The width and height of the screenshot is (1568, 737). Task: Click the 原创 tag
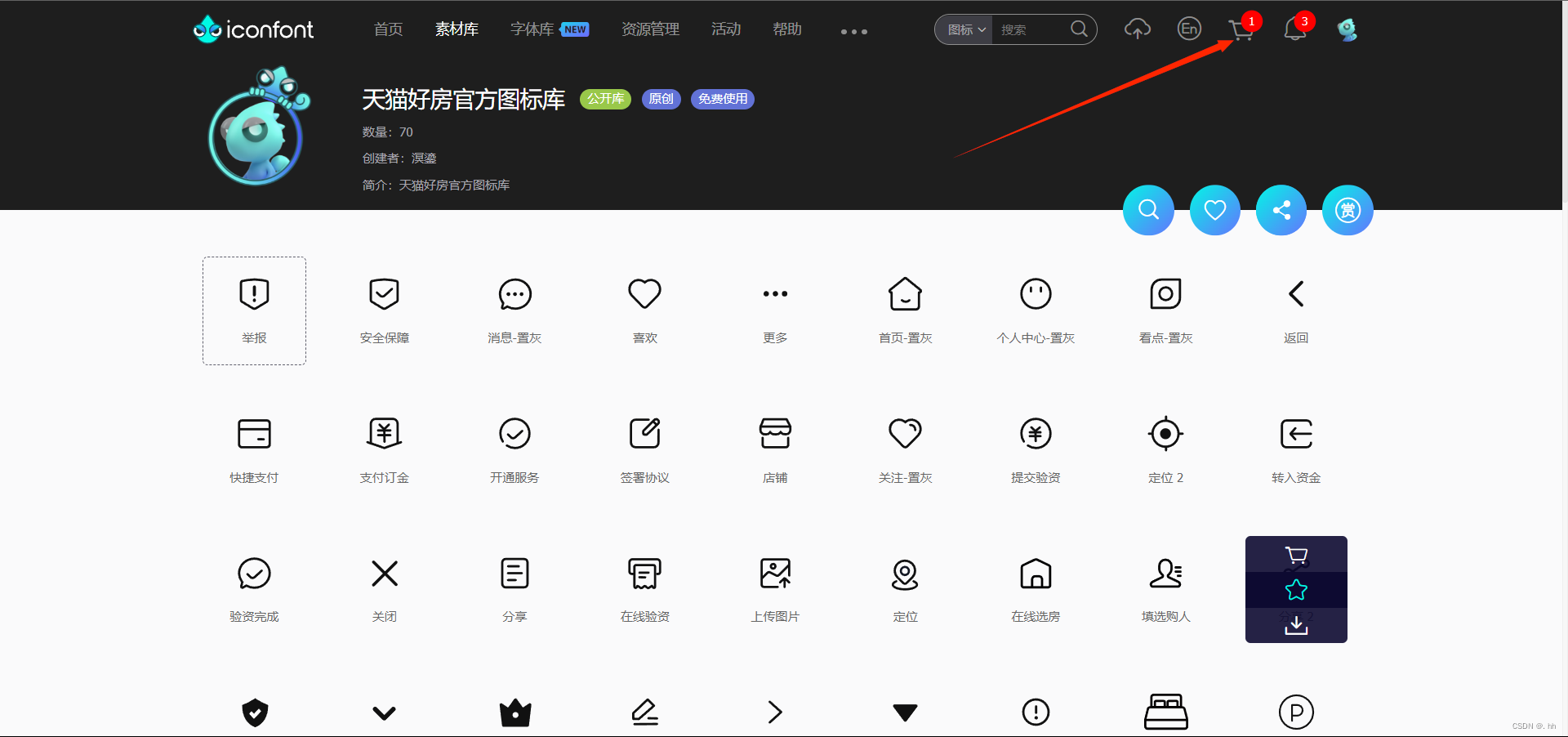pos(661,99)
